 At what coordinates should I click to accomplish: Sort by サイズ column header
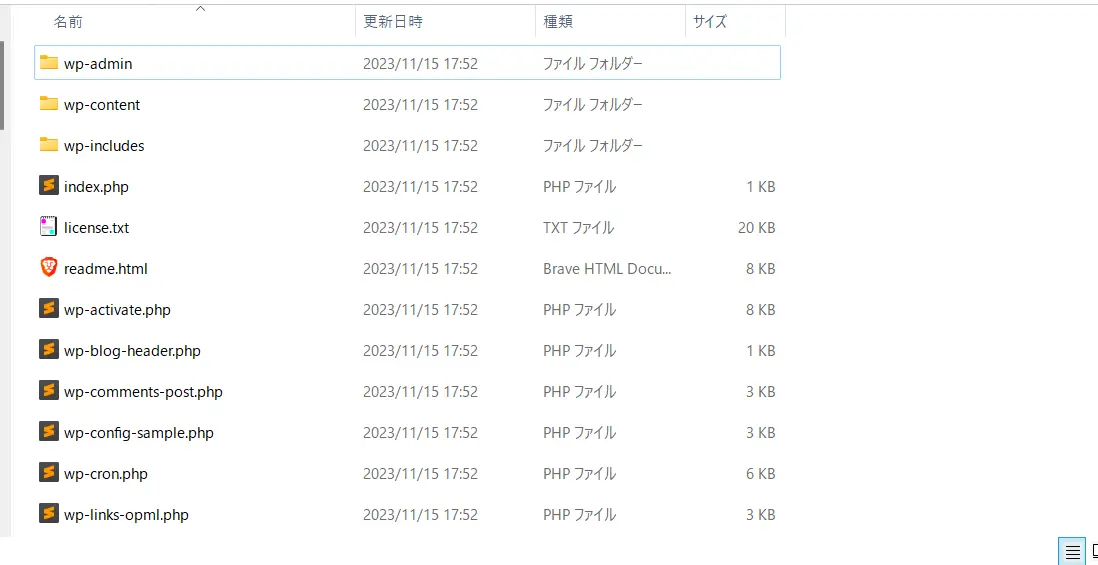(x=710, y=22)
